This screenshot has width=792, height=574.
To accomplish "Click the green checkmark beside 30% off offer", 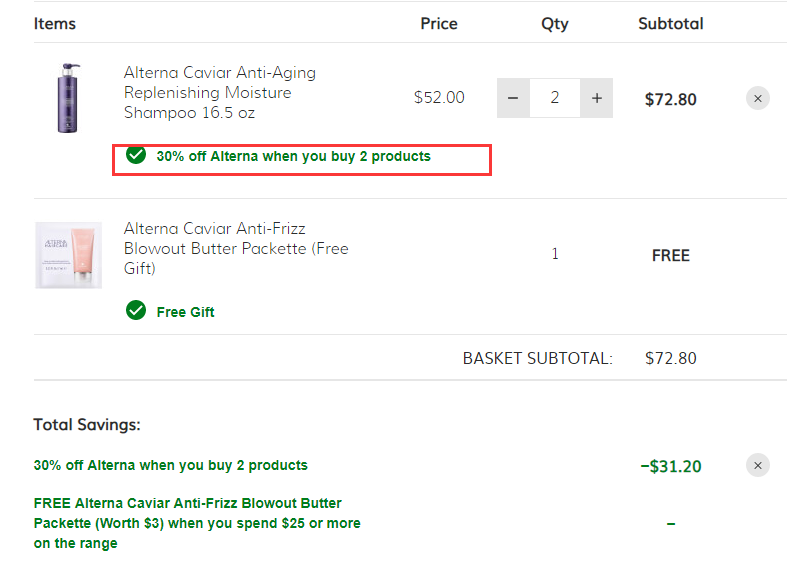I will [136, 155].
